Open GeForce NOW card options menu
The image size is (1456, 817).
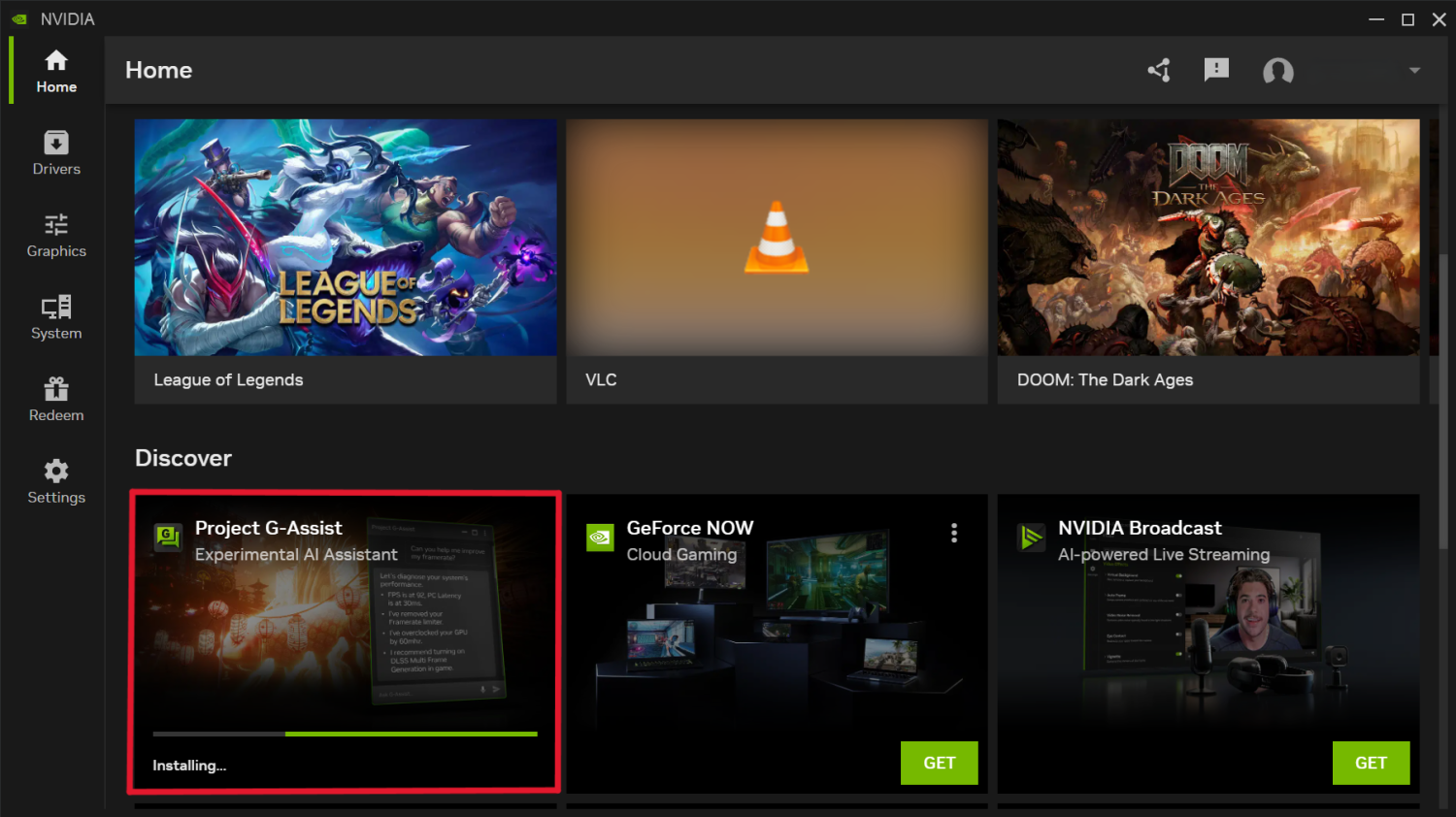pos(954,533)
